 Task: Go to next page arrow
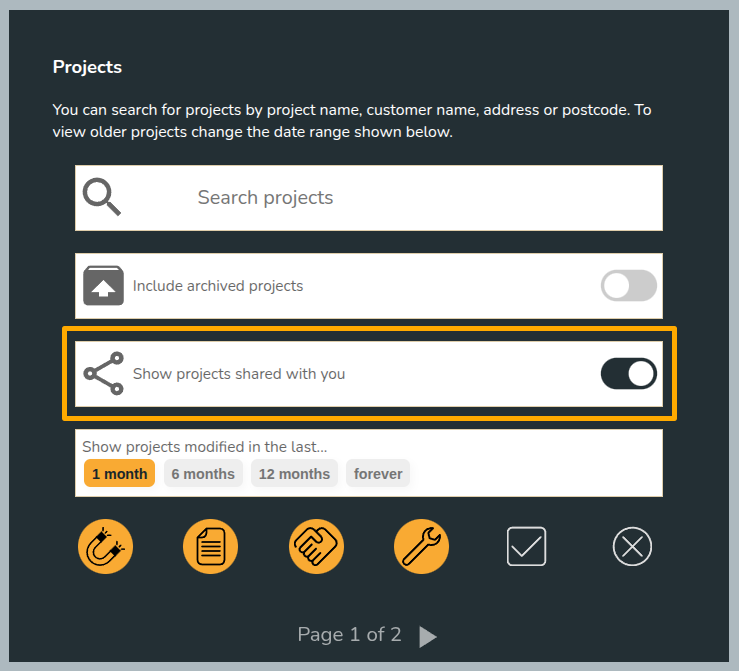428,637
